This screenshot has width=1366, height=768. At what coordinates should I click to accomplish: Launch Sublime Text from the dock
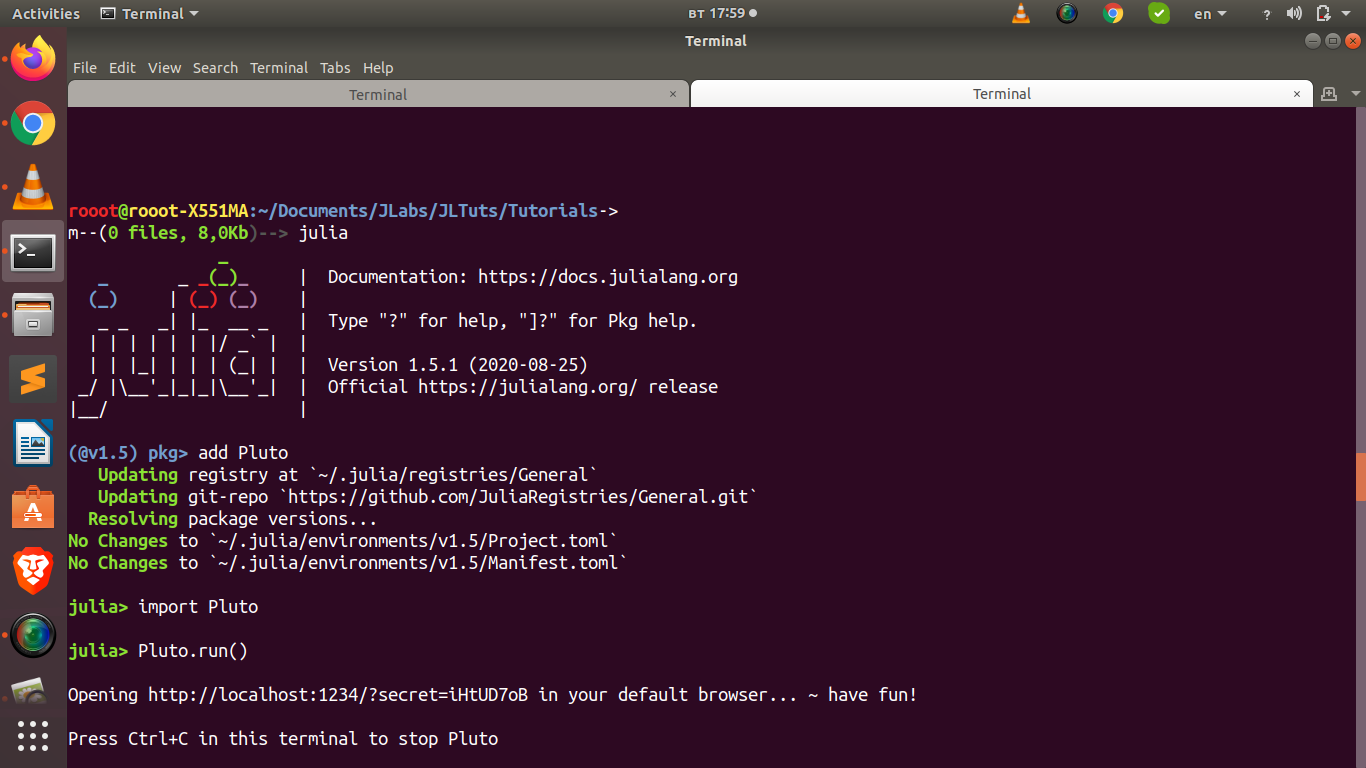(x=33, y=379)
